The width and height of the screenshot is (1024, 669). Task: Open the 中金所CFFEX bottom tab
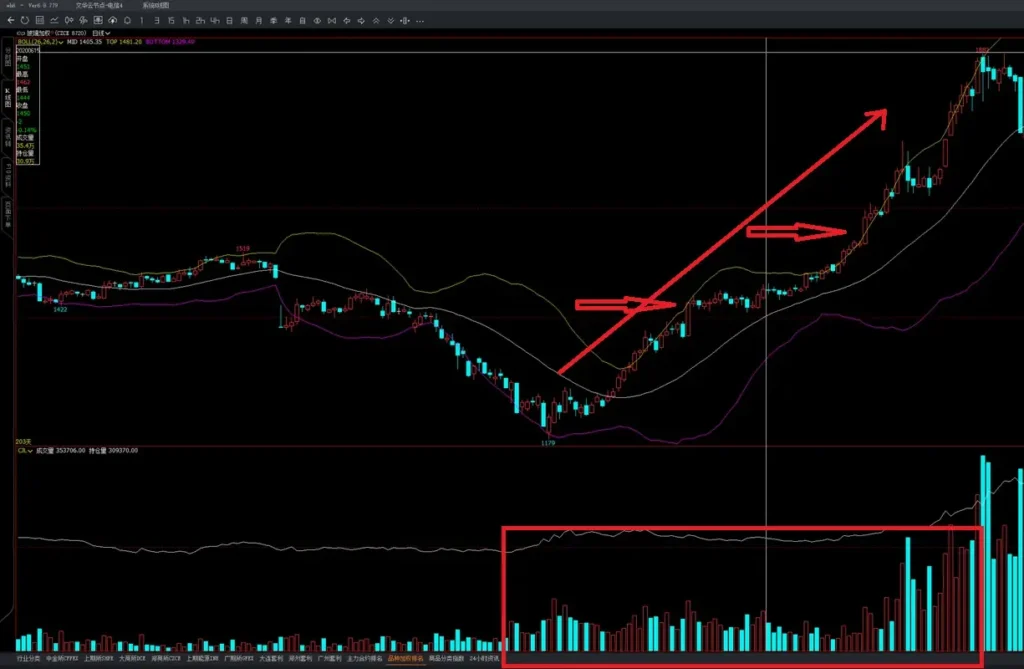click(62, 659)
